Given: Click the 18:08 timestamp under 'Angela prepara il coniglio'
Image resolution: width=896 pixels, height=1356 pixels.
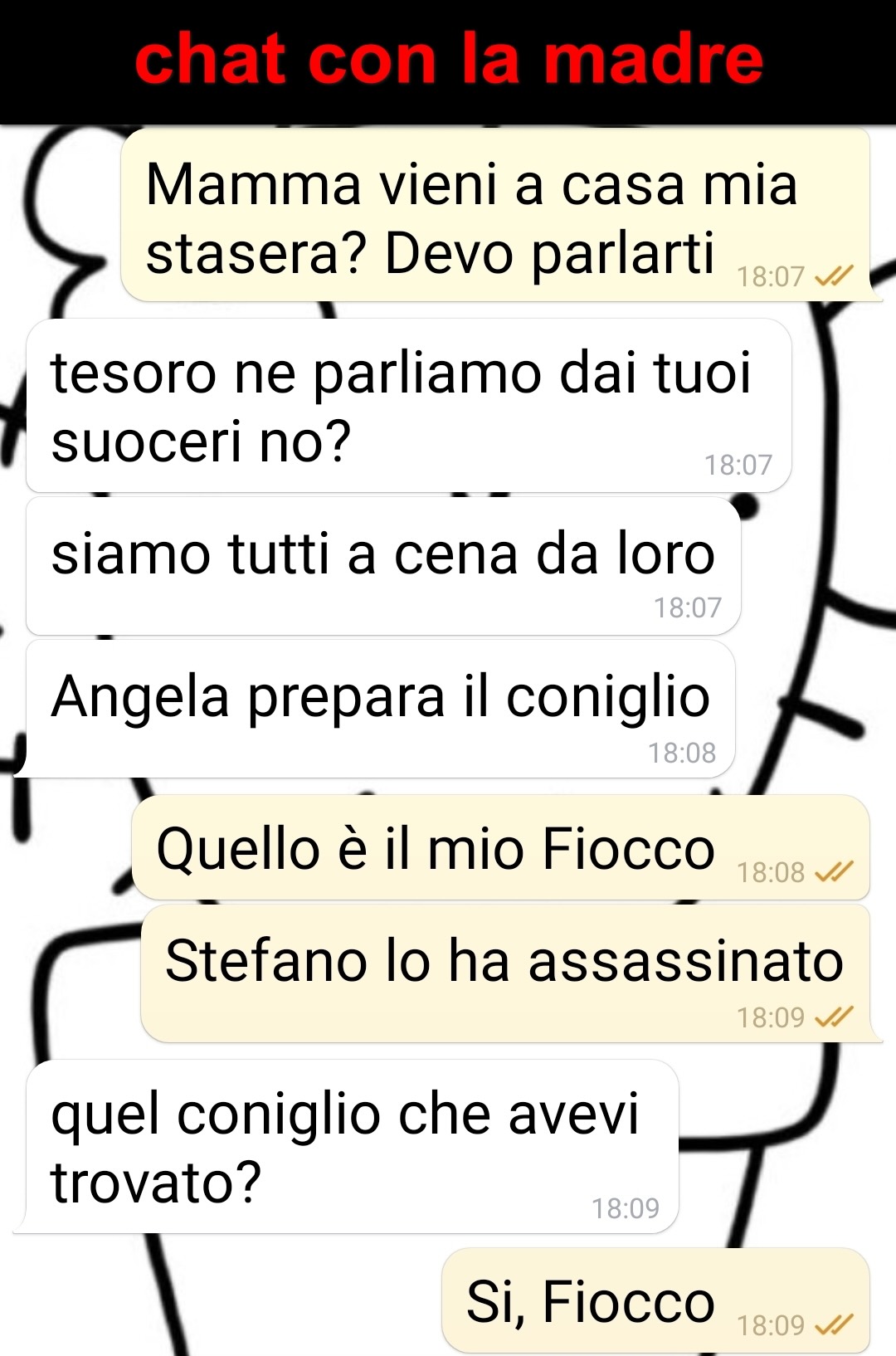Looking at the screenshot, I should (x=682, y=753).
